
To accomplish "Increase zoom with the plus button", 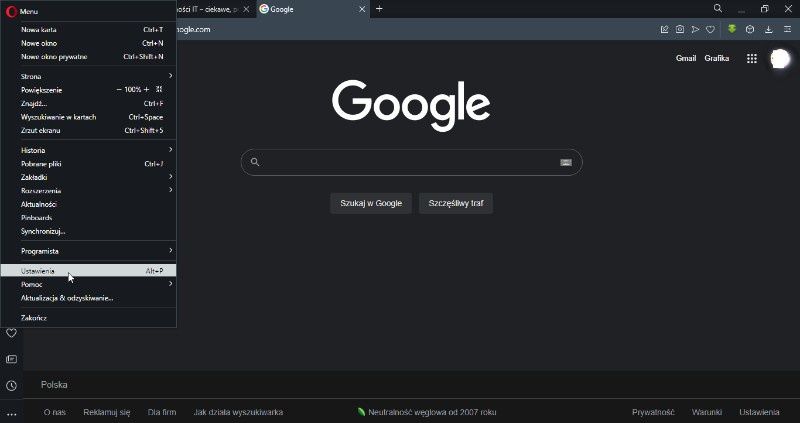I will click(x=146, y=89).
